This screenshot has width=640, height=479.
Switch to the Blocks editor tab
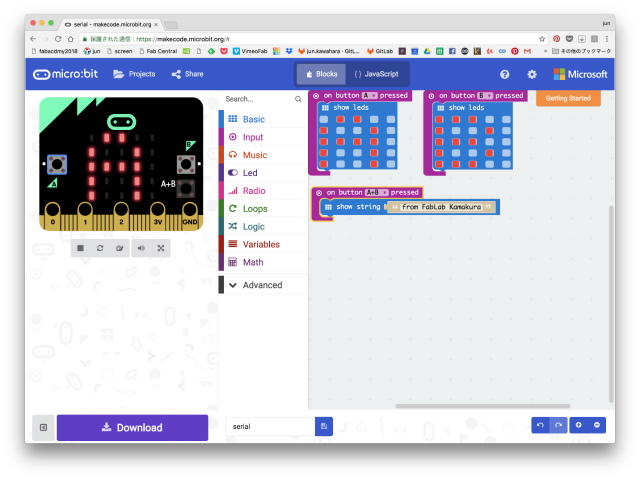pos(321,74)
